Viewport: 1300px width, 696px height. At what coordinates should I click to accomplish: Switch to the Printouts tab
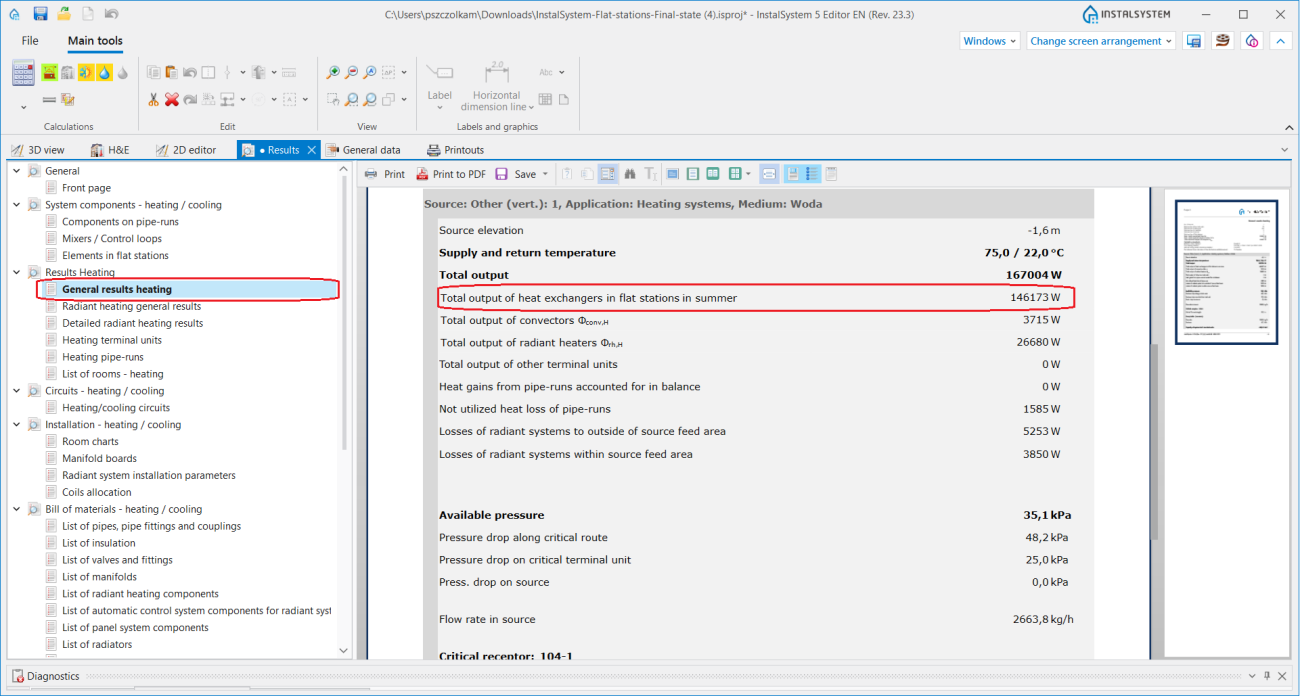pos(455,150)
